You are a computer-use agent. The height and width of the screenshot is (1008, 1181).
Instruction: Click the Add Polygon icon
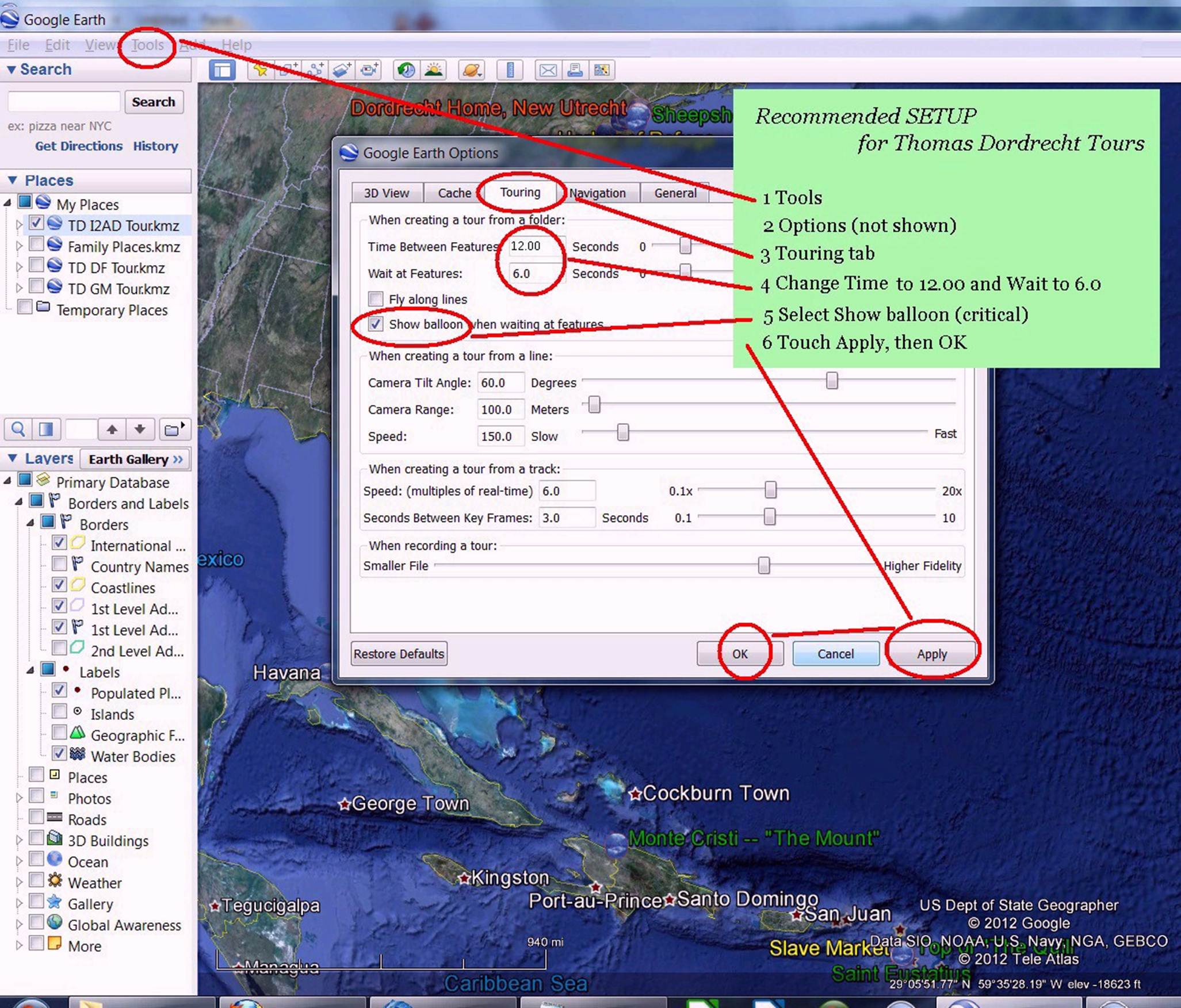tap(288, 70)
